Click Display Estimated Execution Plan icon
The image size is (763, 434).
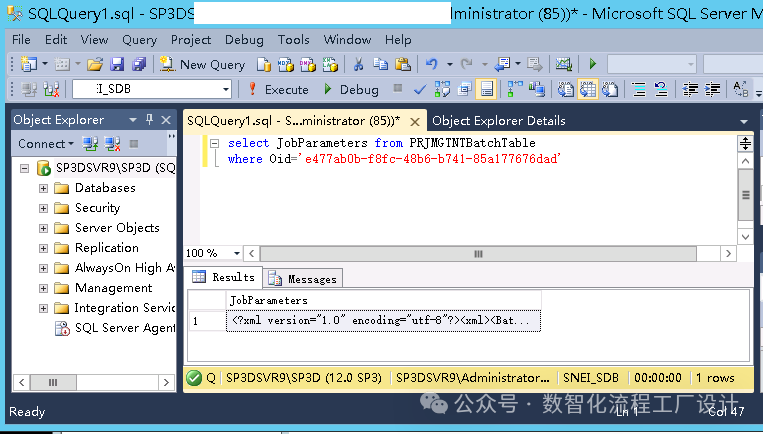tap(442, 90)
